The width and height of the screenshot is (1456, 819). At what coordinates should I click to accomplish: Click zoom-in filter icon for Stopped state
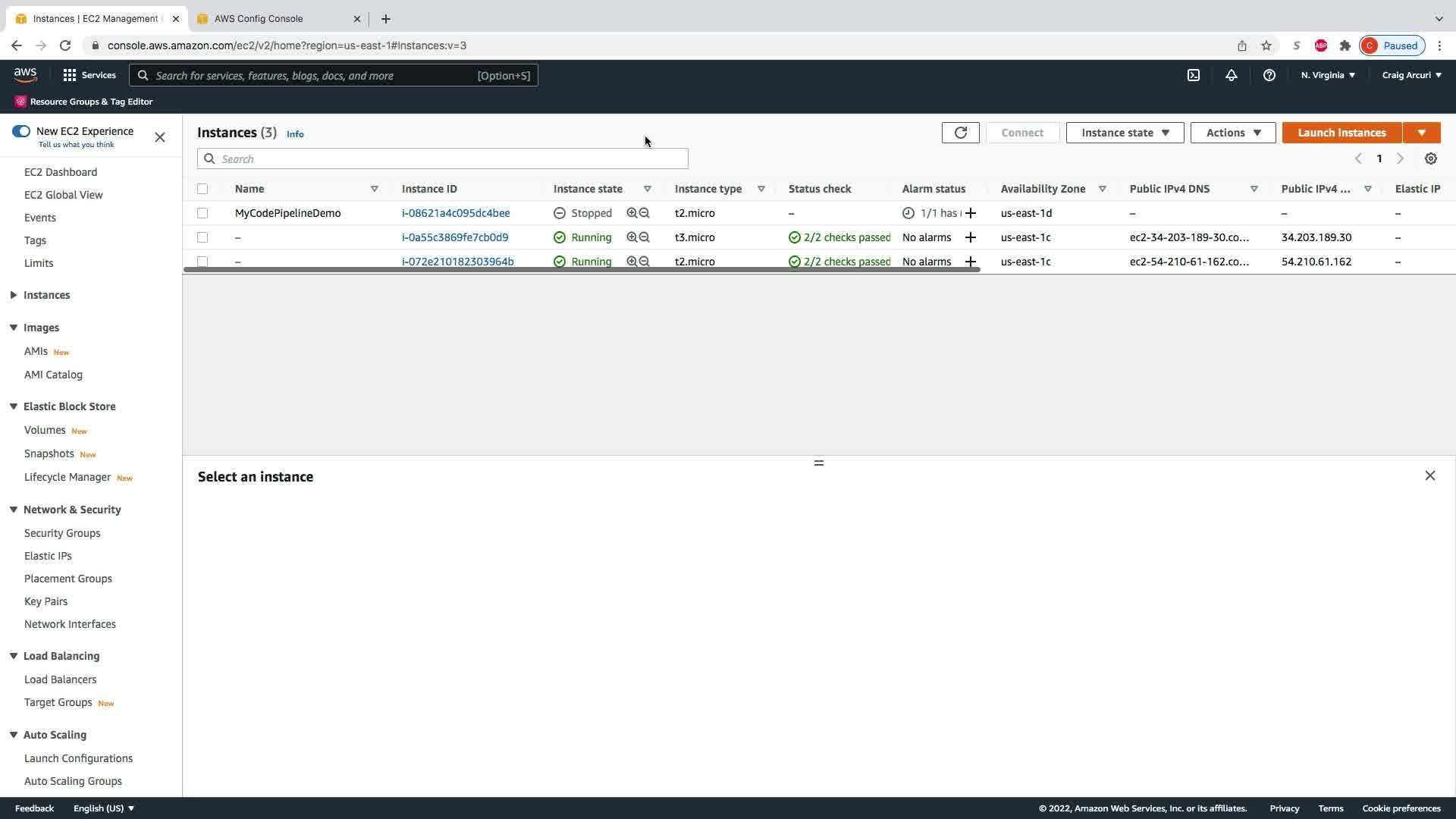click(631, 213)
